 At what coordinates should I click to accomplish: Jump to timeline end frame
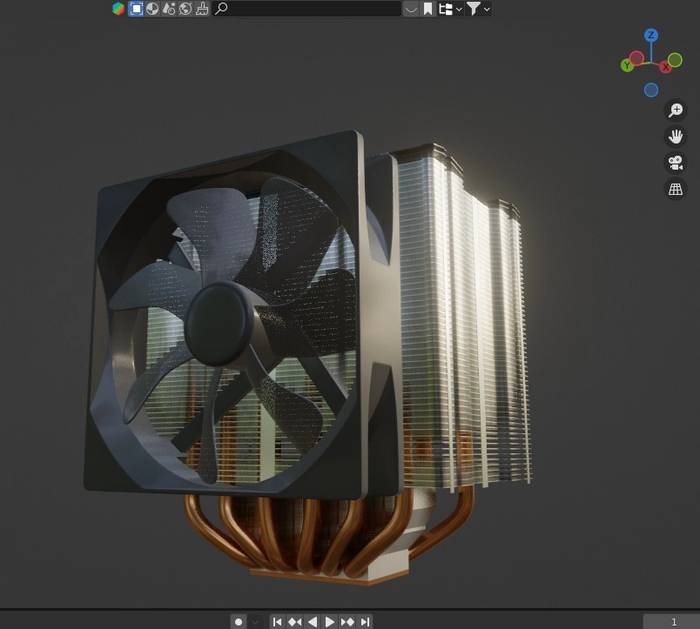365,621
